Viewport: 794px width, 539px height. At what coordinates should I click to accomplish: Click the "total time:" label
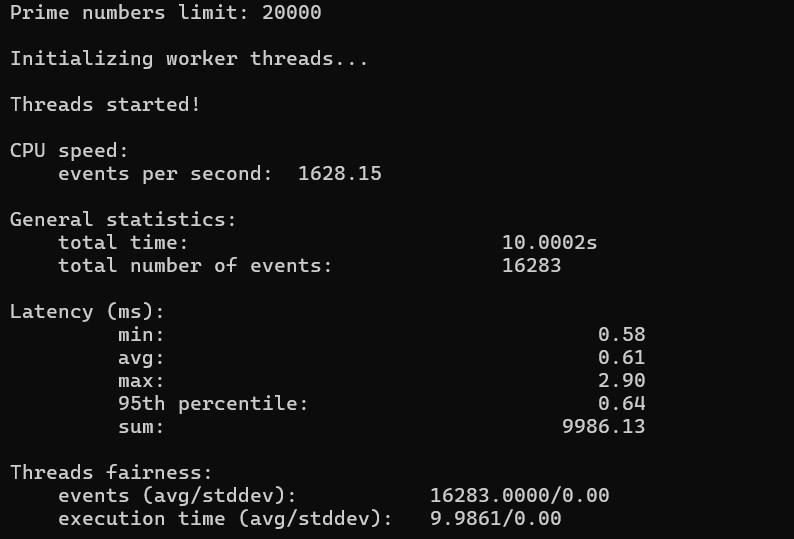click(123, 243)
